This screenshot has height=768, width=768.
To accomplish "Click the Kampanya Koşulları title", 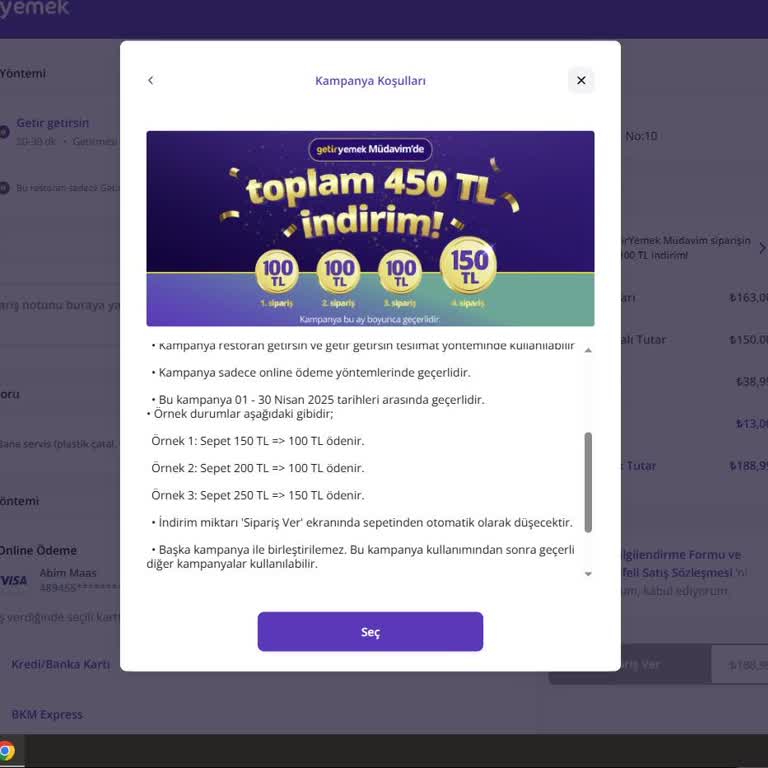I will (370, 81).
